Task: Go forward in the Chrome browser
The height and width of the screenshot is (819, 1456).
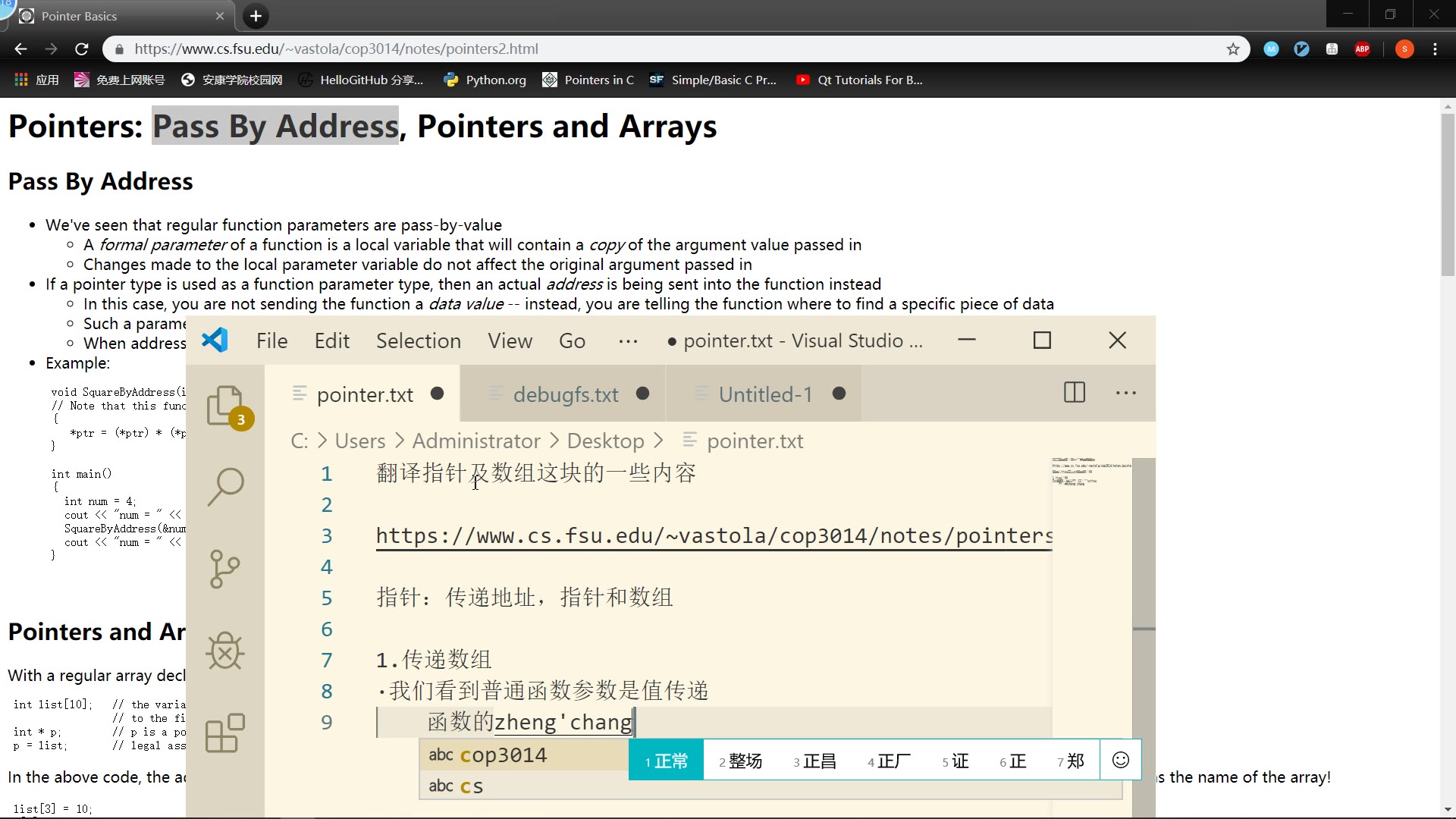Action: tap(51, 49)
